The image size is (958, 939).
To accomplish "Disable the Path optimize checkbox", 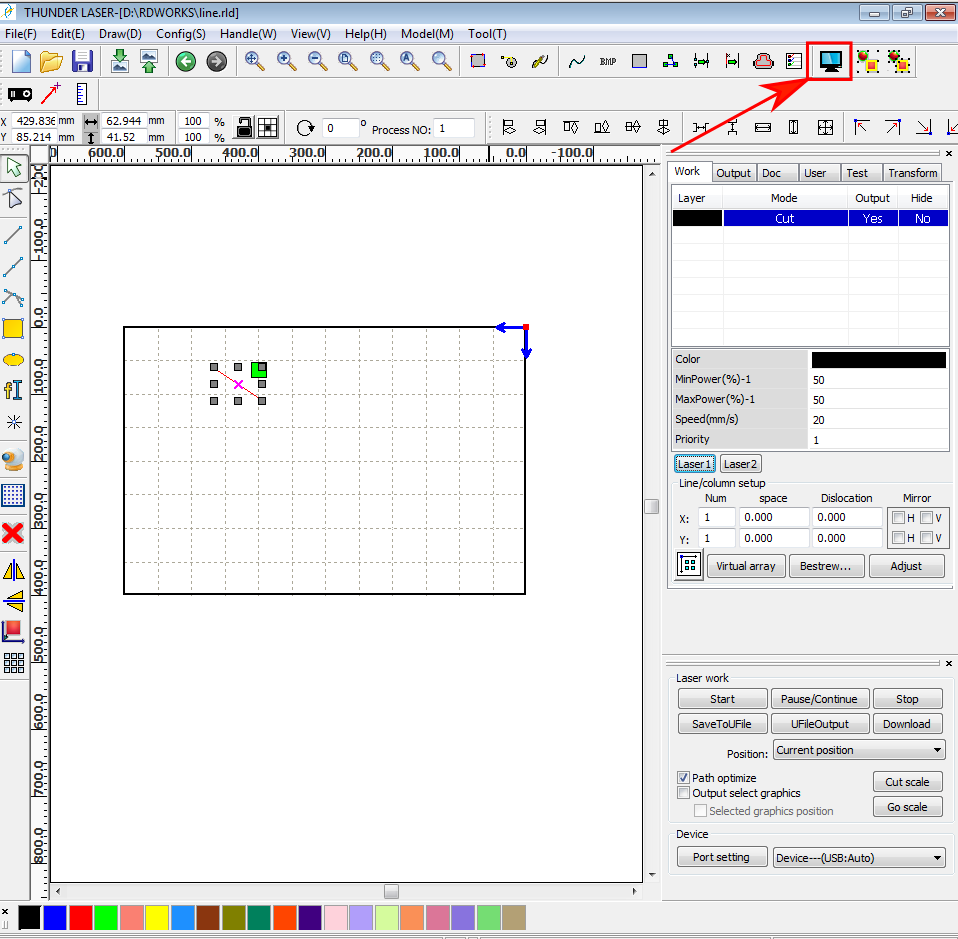I will 683,778.
